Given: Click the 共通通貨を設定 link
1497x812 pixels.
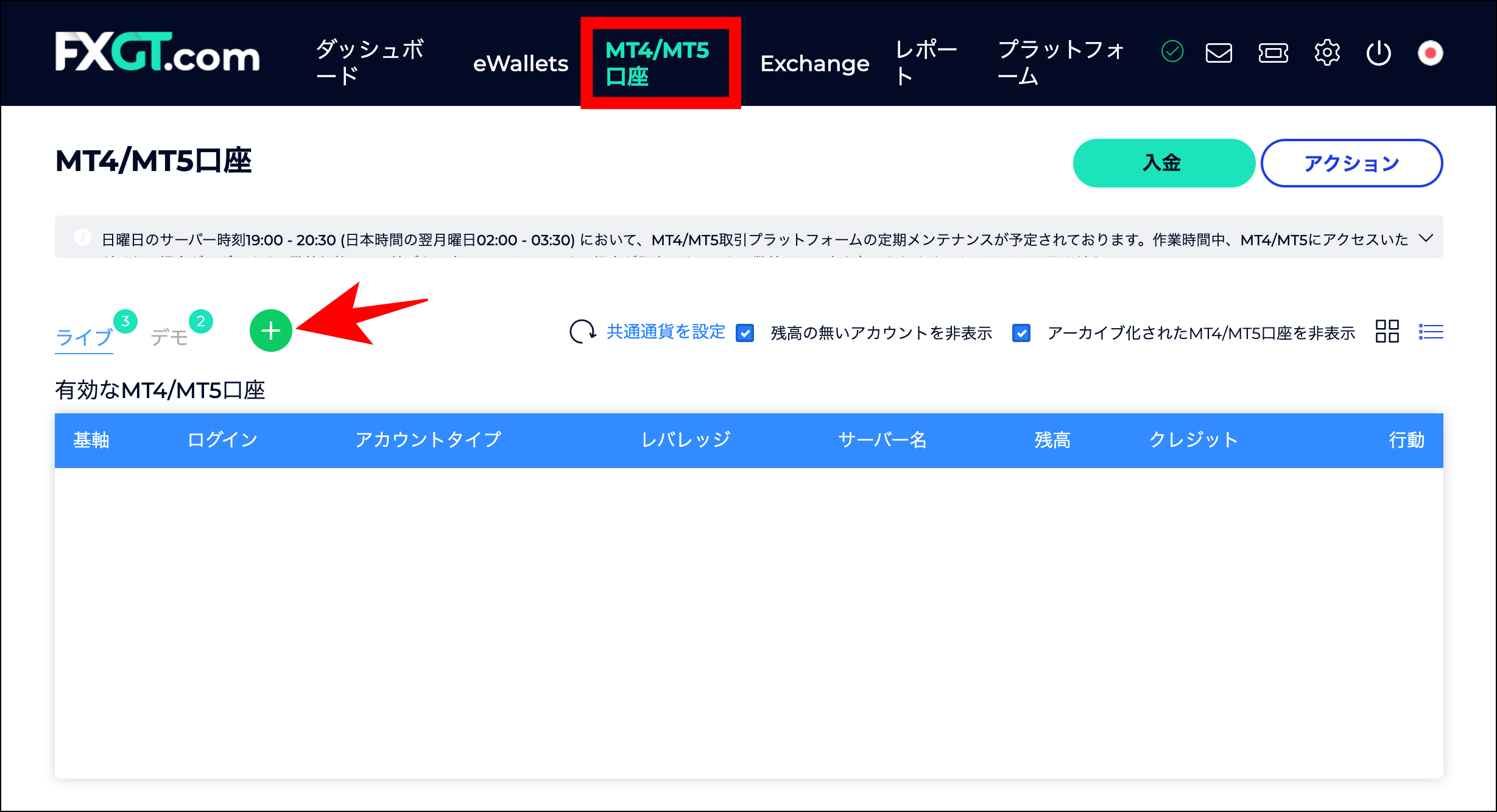Looking at the screenshot, I should click(x=665, y=332).
